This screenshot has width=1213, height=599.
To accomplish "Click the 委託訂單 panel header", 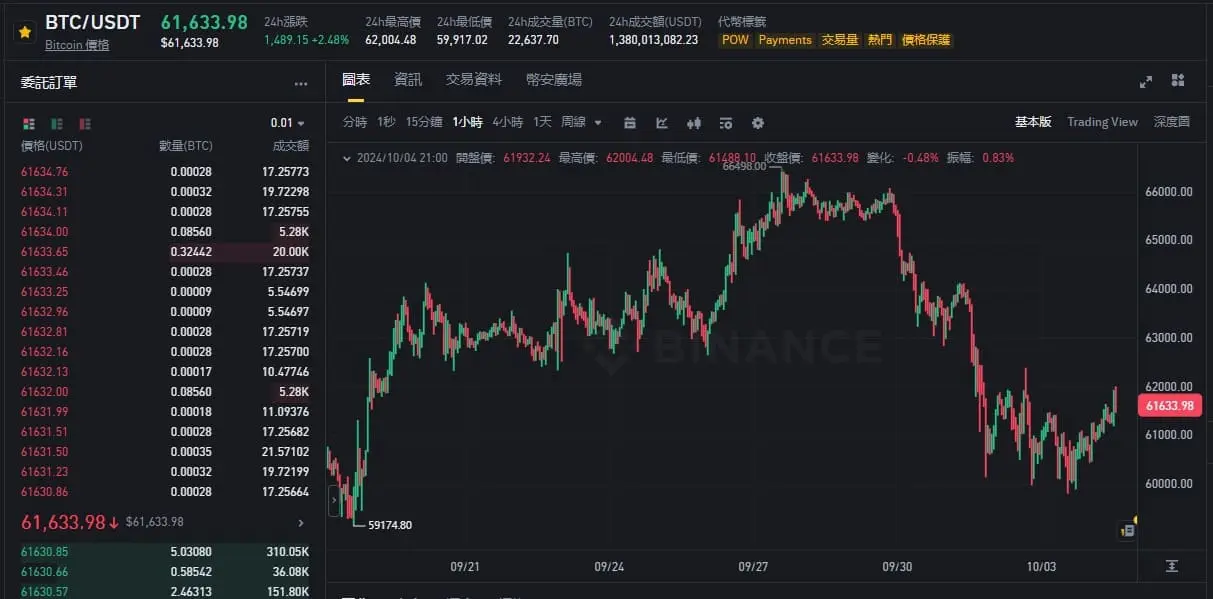I will click(49, 83).
